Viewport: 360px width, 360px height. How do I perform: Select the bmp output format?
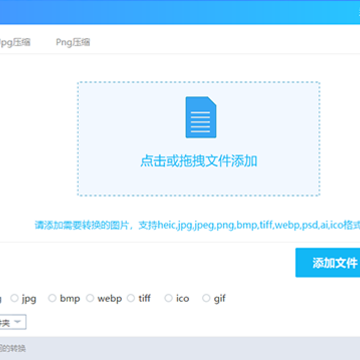(52, 298)
